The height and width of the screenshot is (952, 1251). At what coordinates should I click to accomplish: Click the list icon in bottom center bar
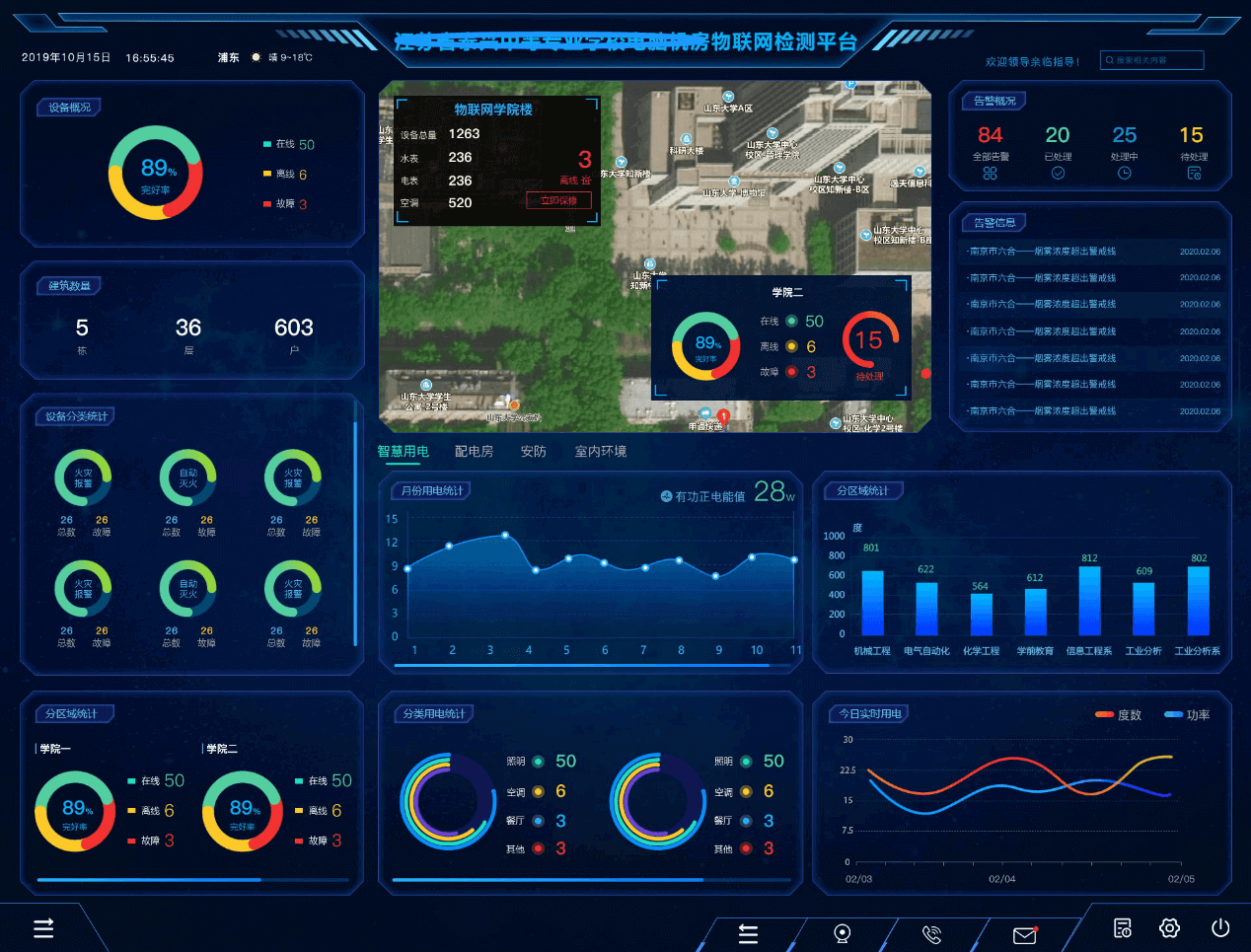pyautogui.click(x=749, y=933)
